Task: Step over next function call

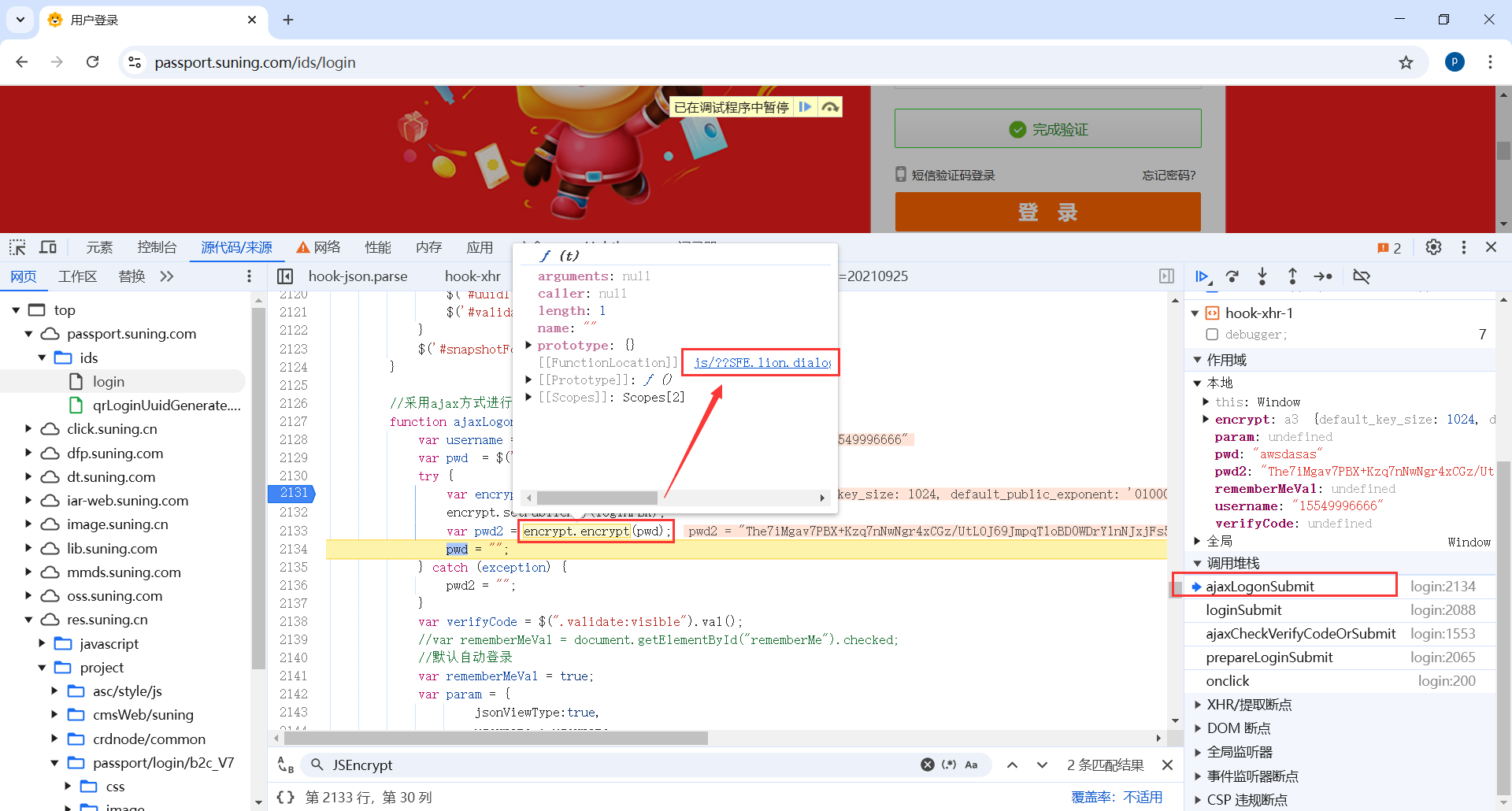Action: pos(1232,276)
